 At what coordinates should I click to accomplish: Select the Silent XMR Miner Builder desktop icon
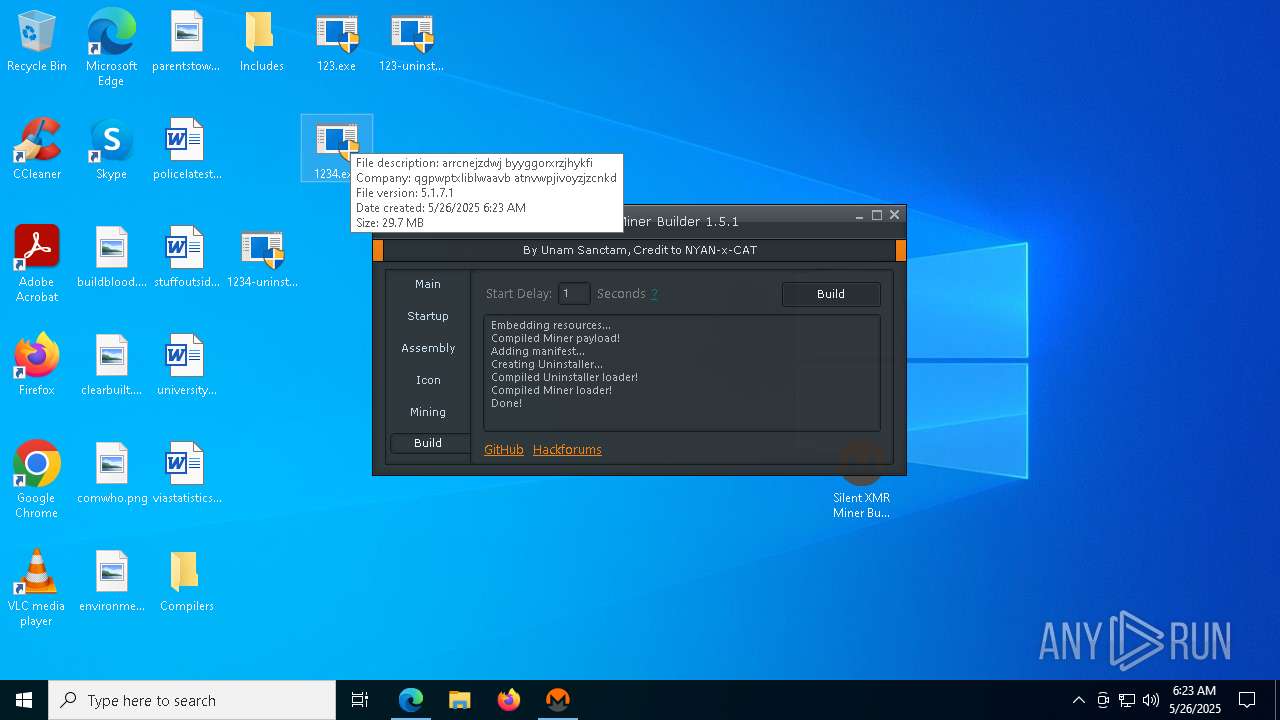(861, 480)
